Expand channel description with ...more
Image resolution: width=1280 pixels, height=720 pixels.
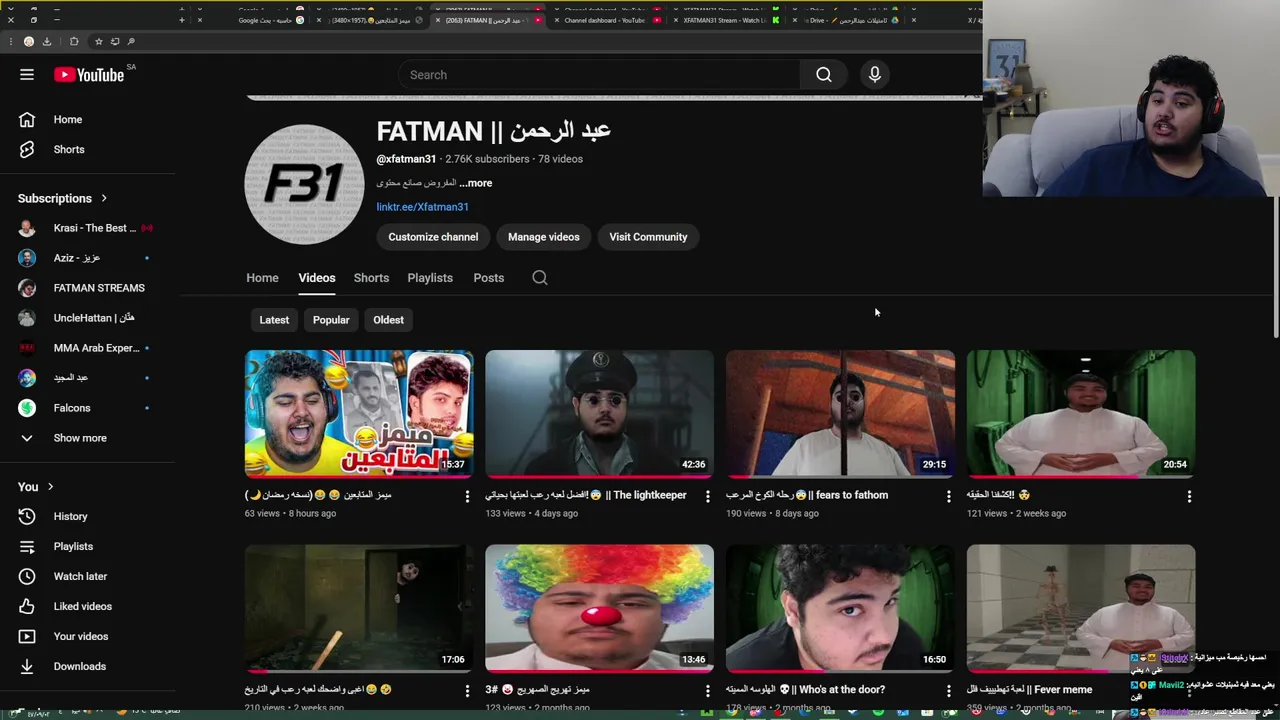click(x=476, y=183)
